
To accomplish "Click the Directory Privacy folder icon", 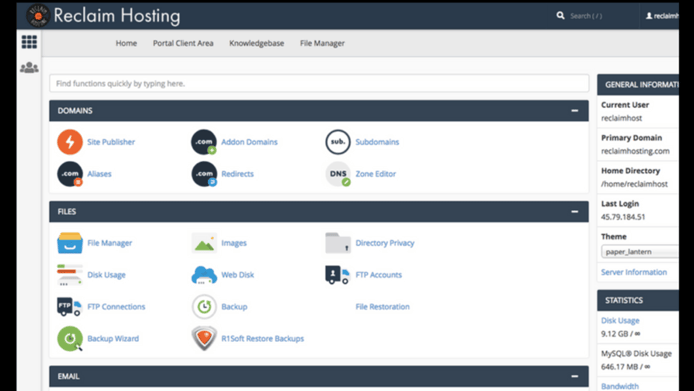I will [338, 243].
